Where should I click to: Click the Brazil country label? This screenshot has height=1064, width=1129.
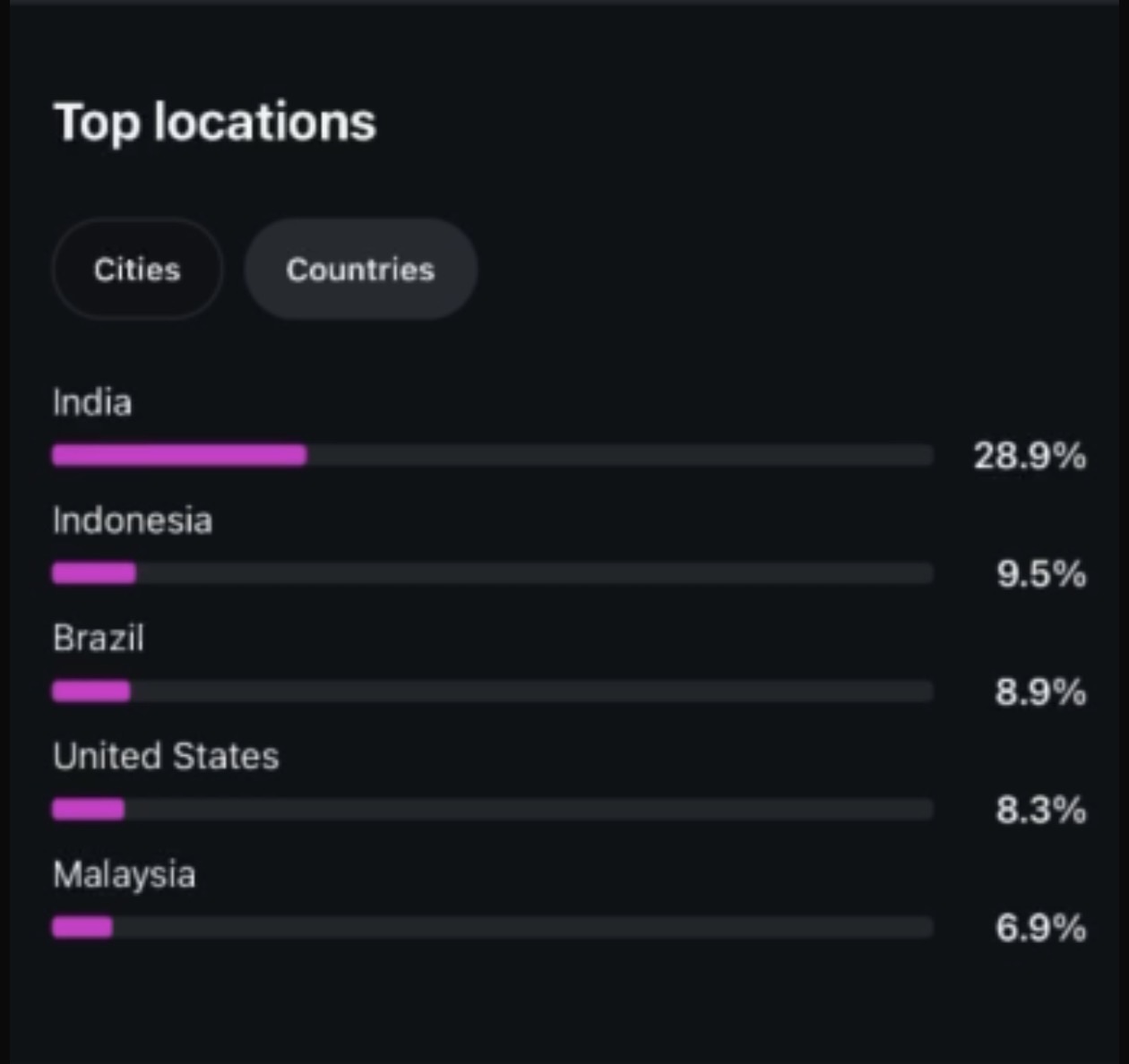[x=99, y=639]
